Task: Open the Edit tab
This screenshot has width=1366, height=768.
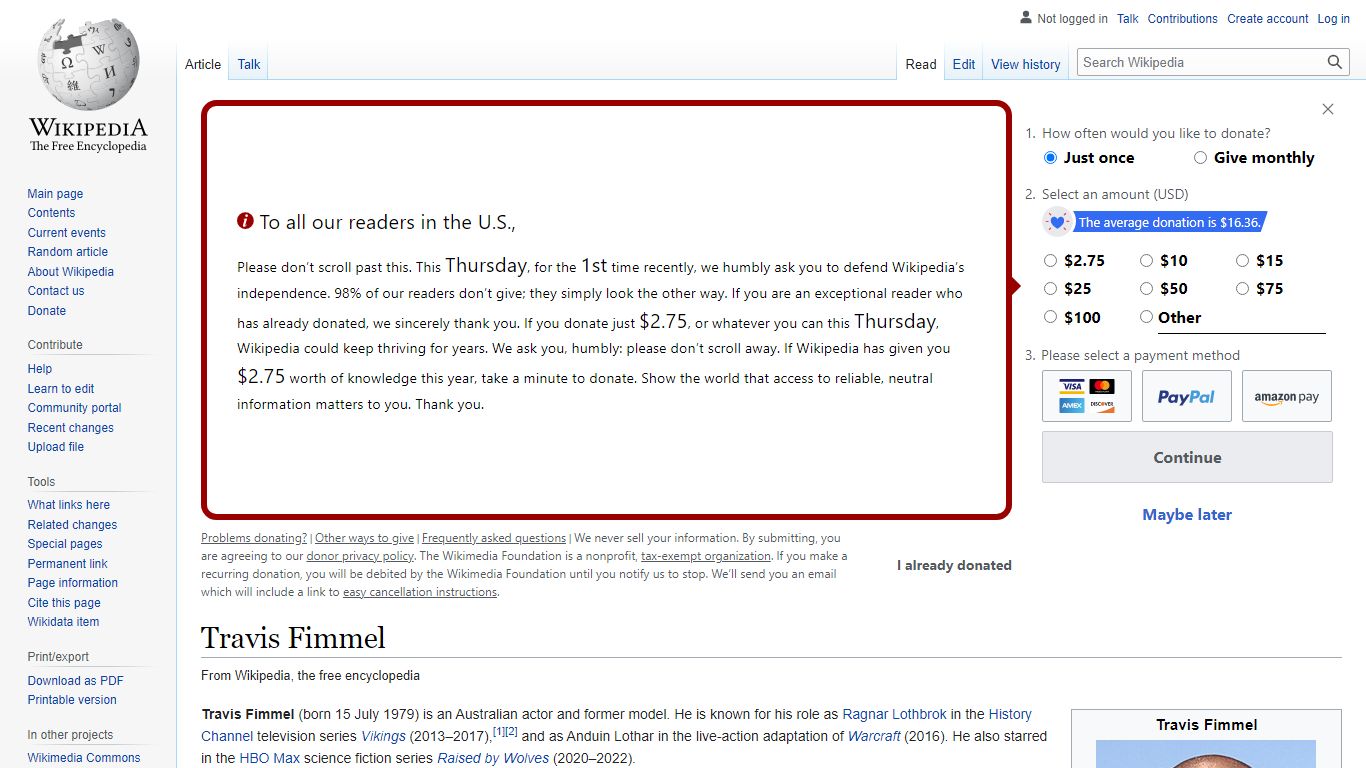Action: tap(964, 64)
